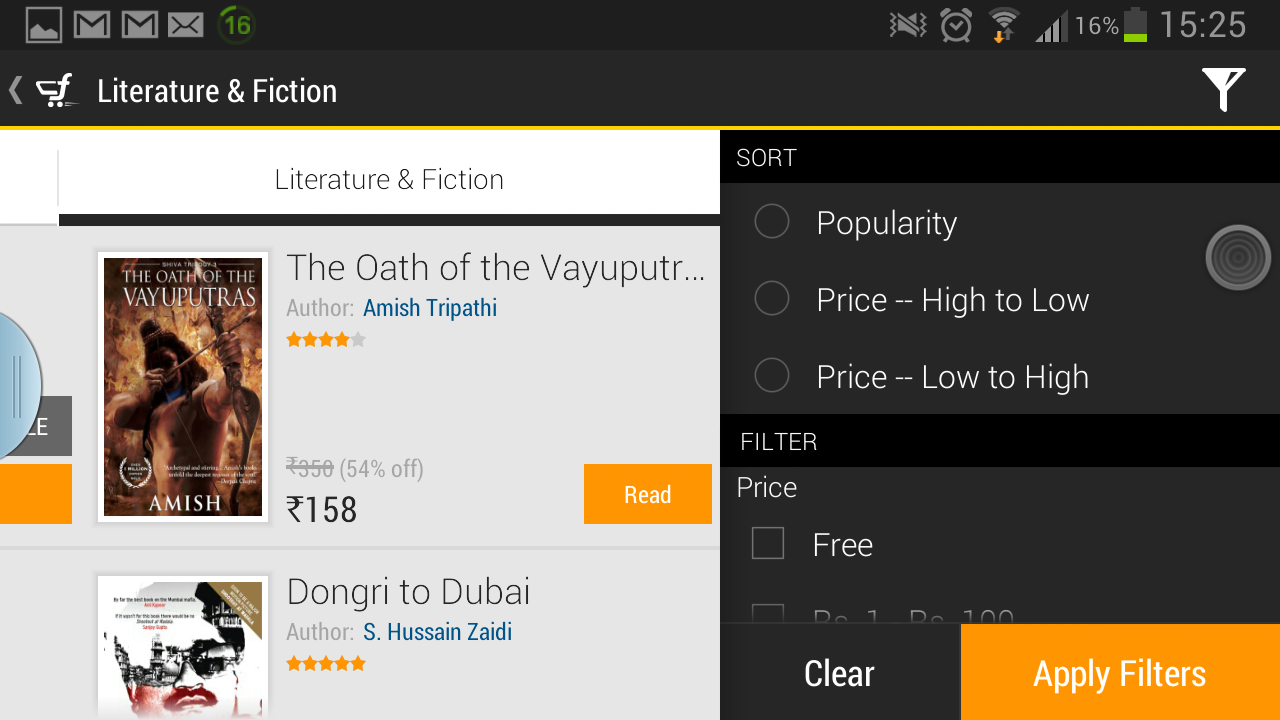The width and height of the screenshot is (1280, 720).
Task: Click the Flipkart cart logo
Action: 57,89
